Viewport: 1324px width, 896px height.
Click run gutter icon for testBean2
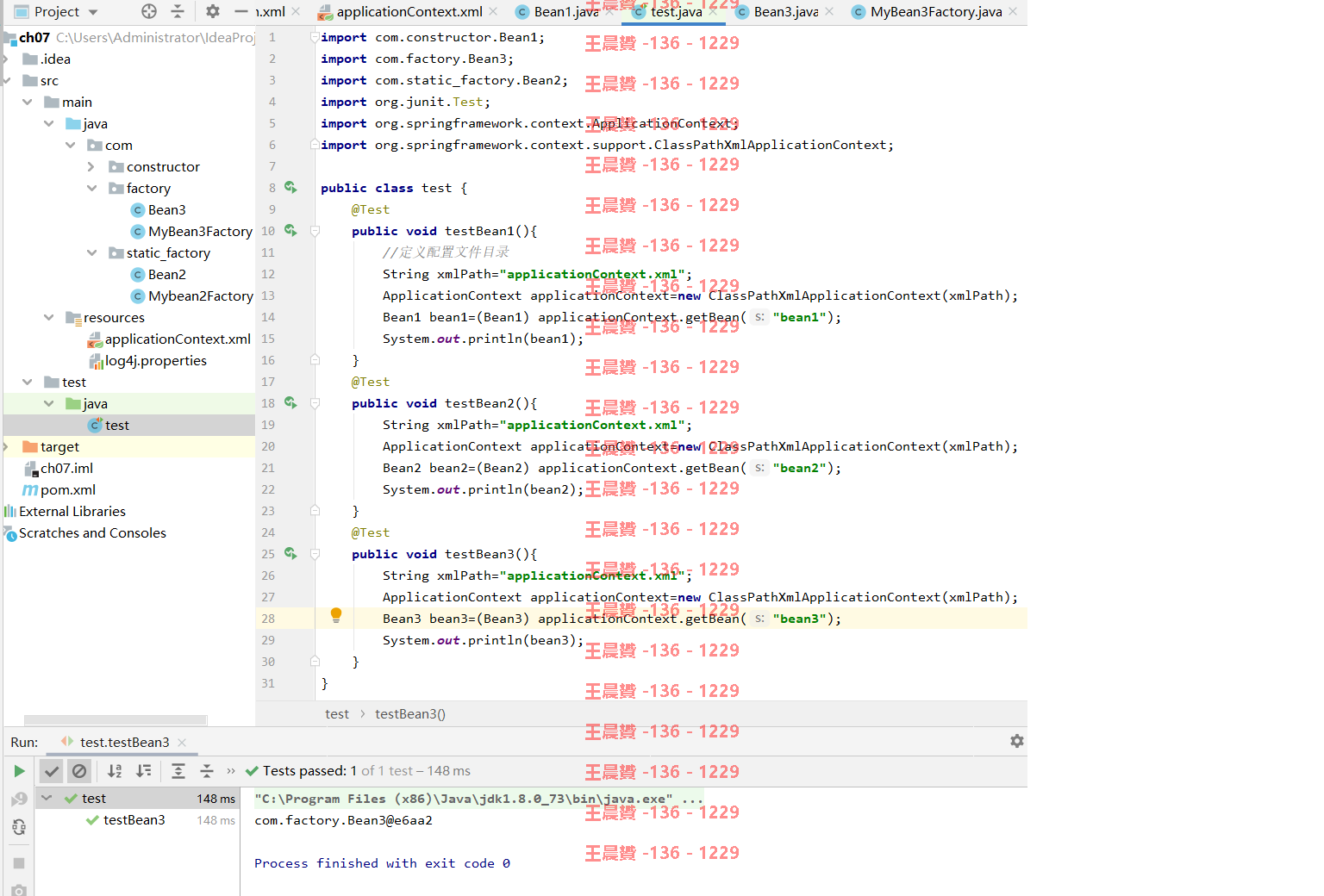(x=291, y=402)
